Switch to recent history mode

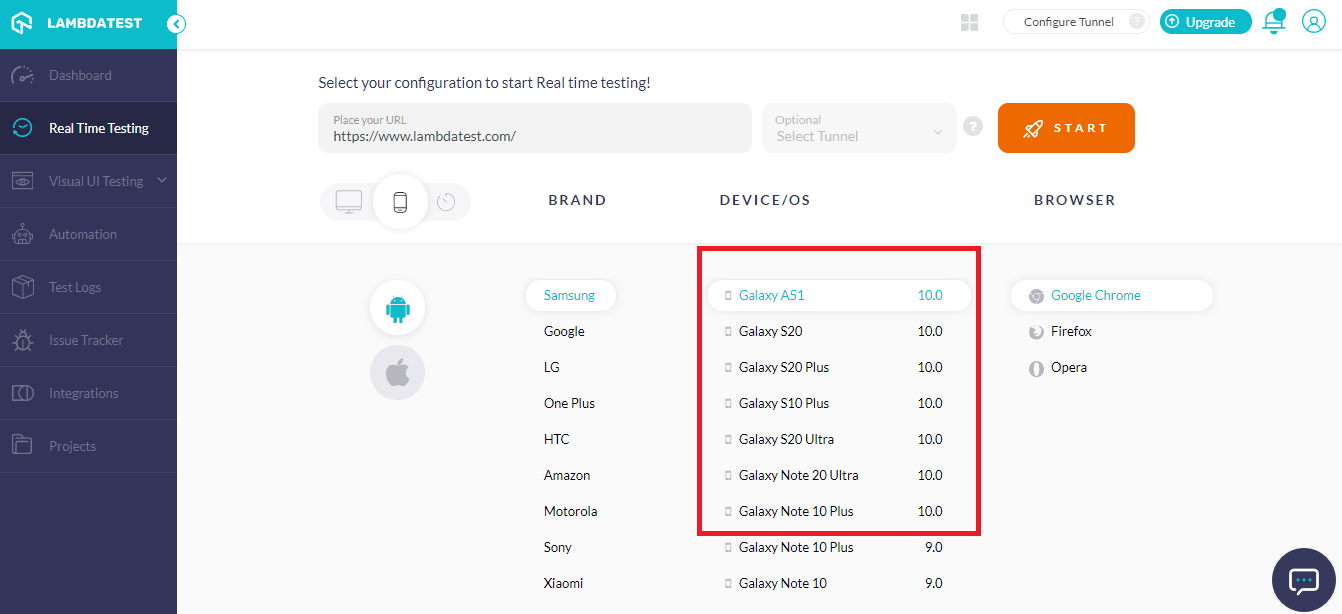[x=446, y=201]
